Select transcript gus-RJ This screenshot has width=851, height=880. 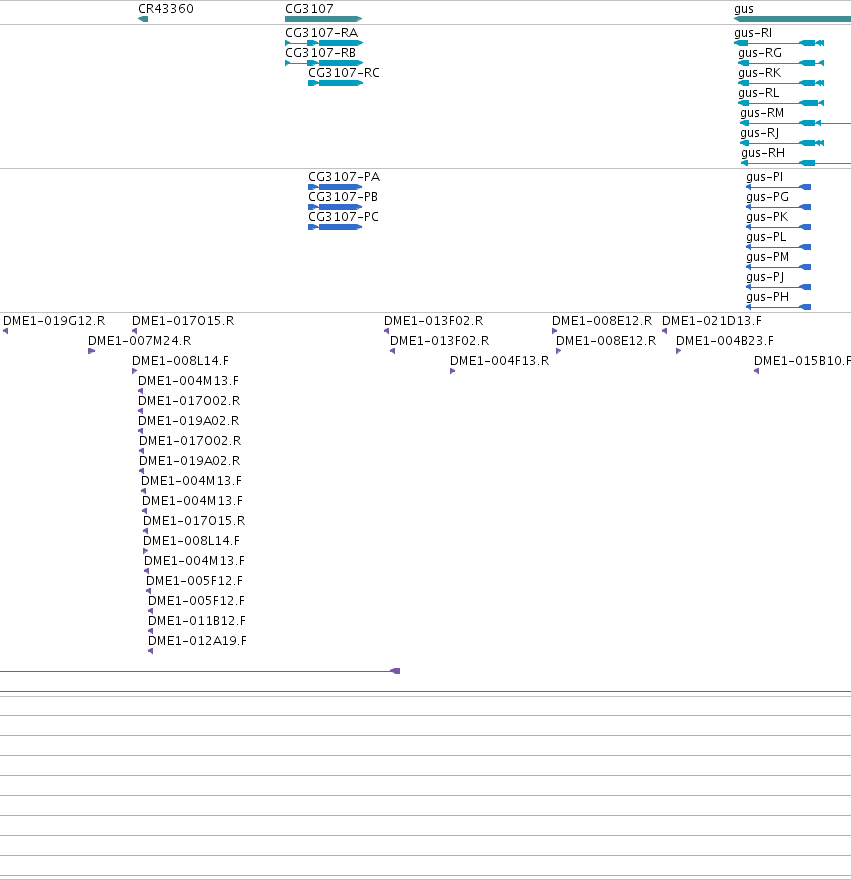[782, 143]
